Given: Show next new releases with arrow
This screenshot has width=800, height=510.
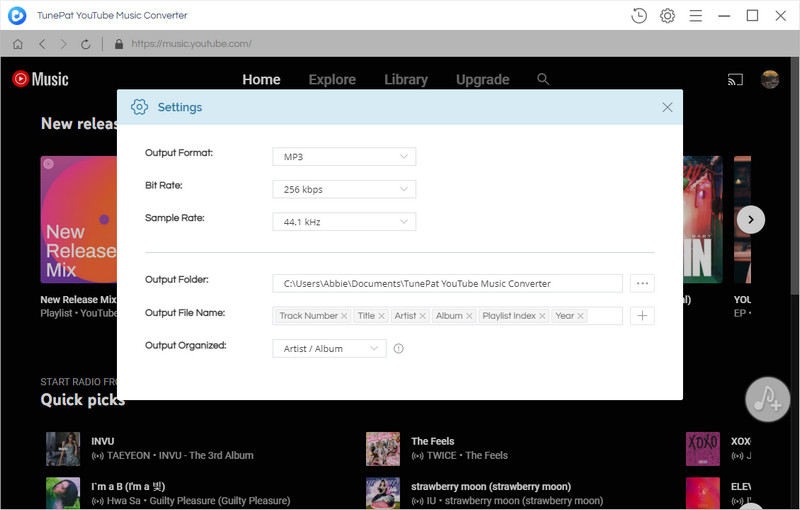Looking at the screenshot, I should point(751,220).
